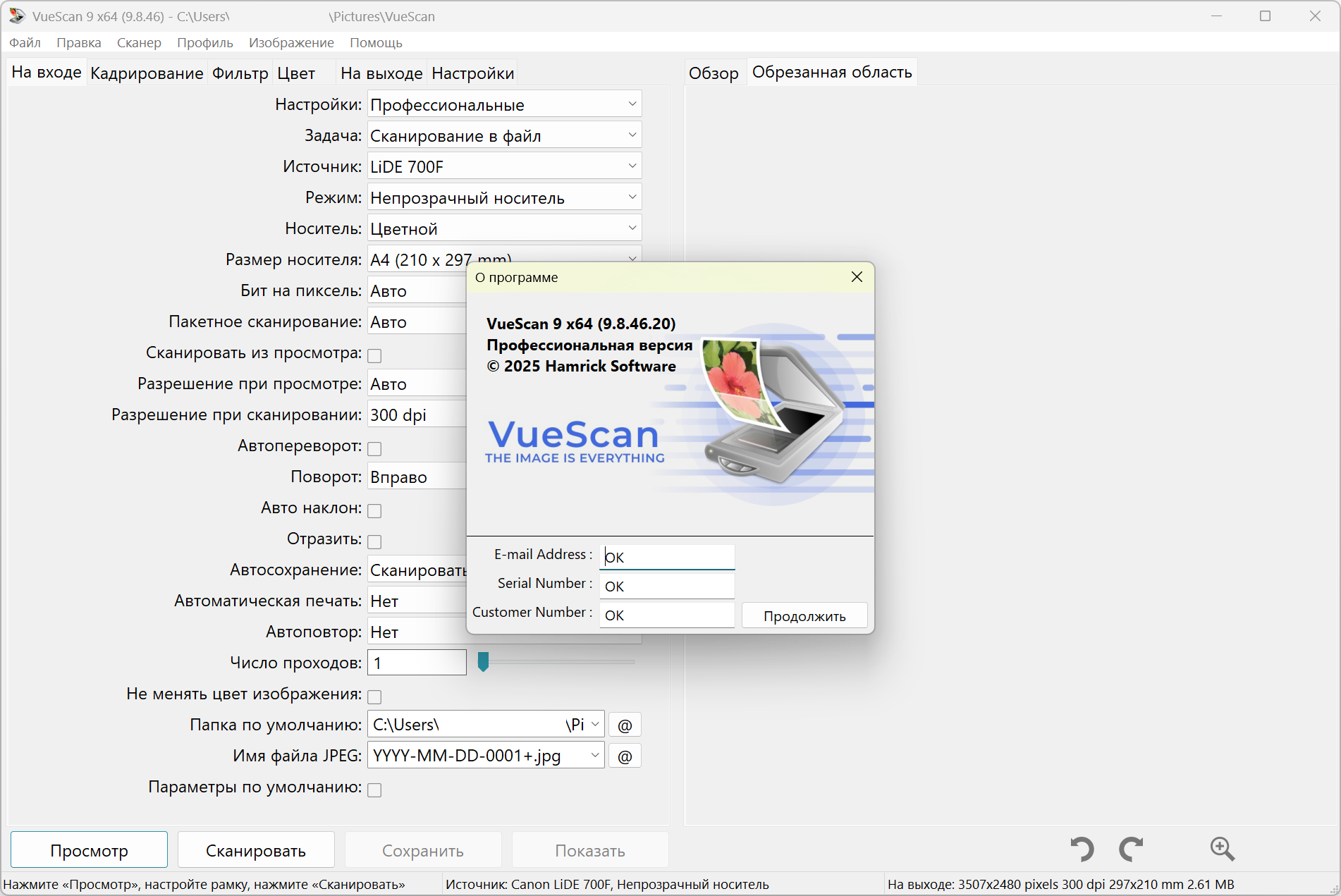Click the @ button next to default folder
This screenshot has width=1341, height=896.
pos(625,725)
